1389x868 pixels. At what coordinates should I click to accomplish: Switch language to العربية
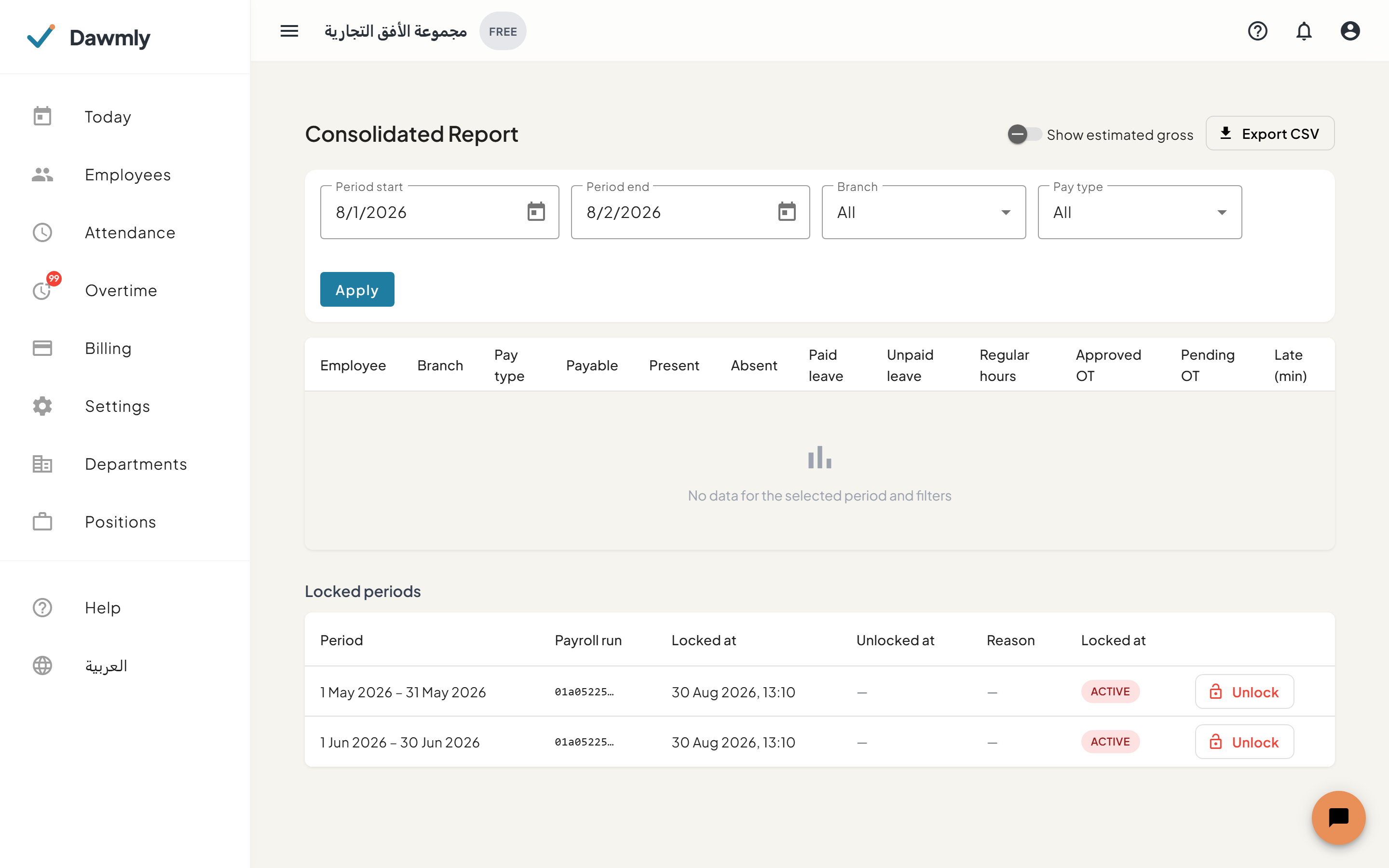point(125,665)
